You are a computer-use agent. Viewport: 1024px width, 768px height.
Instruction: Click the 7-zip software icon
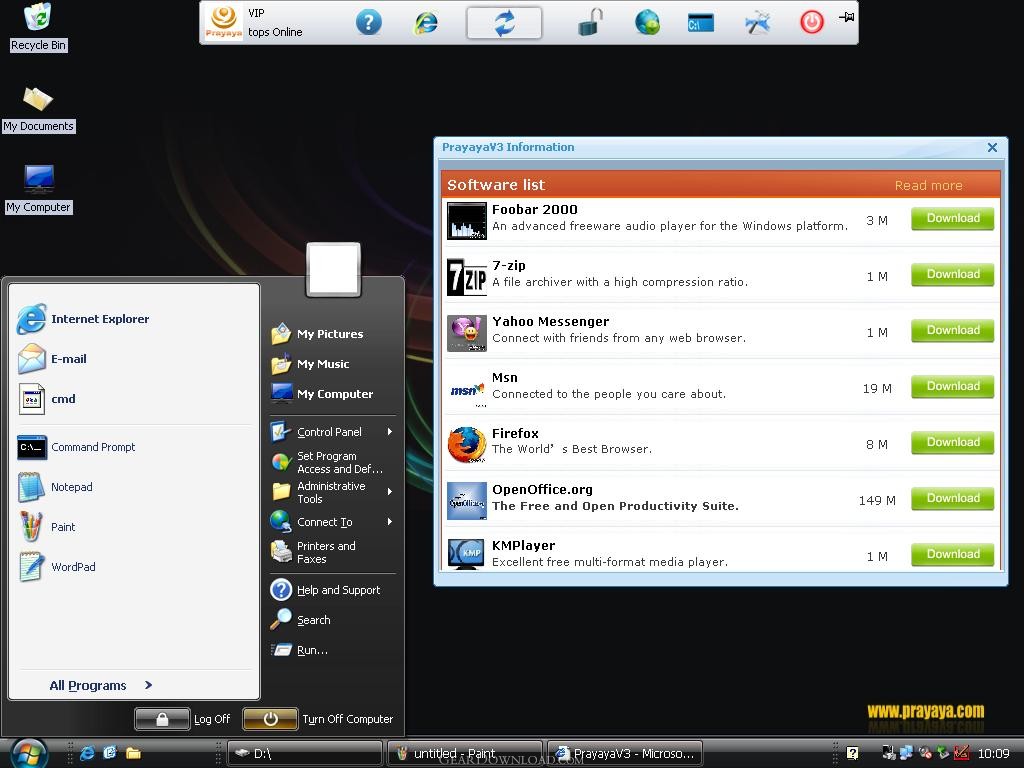(x=467, y=277)
